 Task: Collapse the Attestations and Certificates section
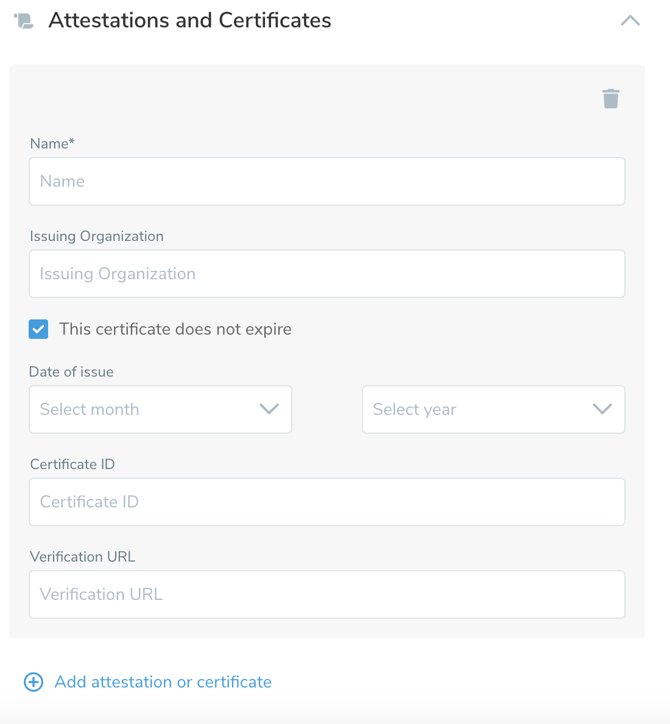tap(630, 21)
